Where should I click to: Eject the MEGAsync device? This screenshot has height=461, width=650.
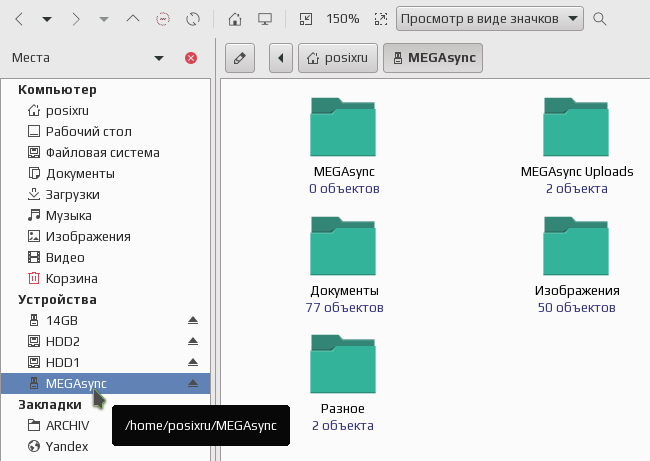pyautogui.click(x=193, y=383)
